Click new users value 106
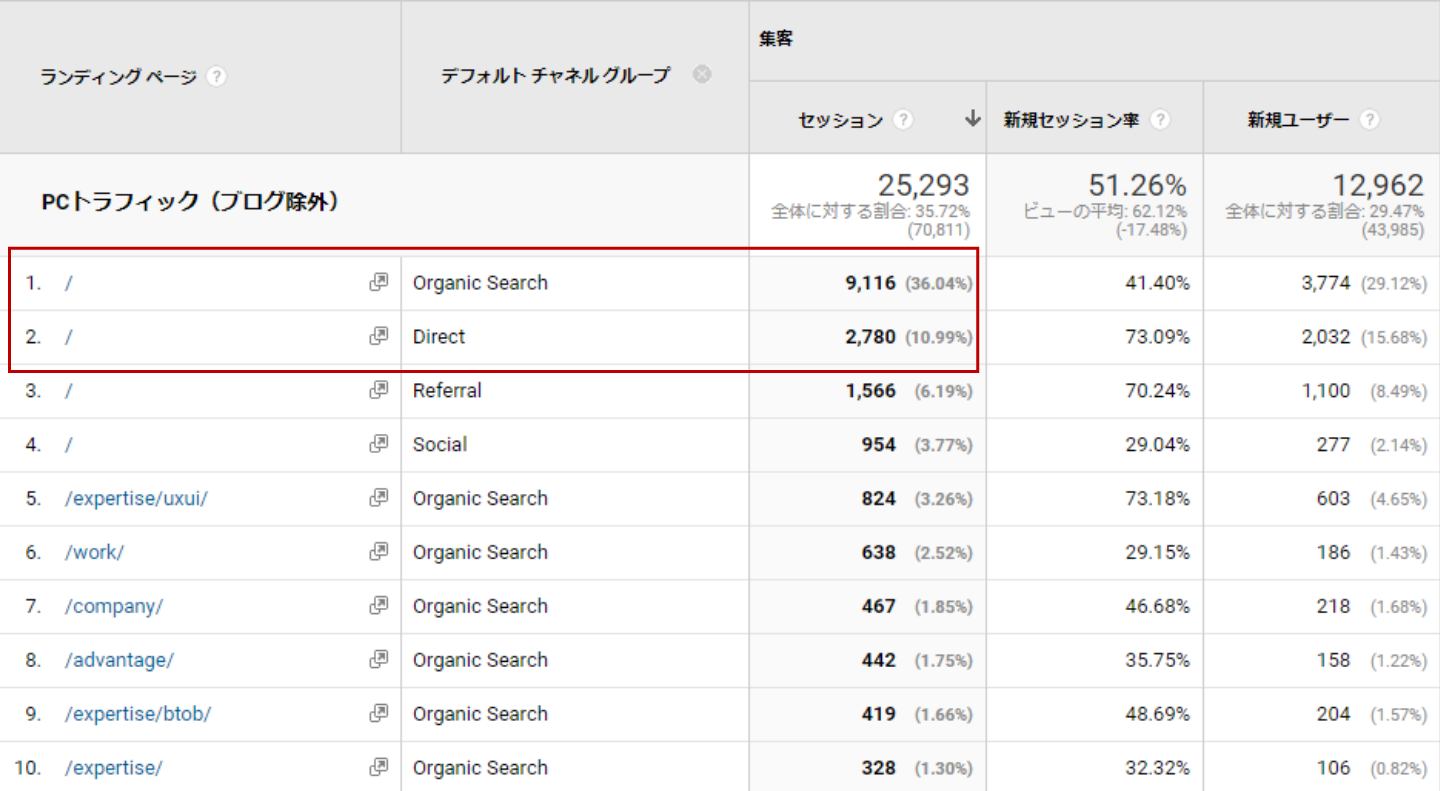The height and width of the screenshot is (791, 1440). 1333,769
